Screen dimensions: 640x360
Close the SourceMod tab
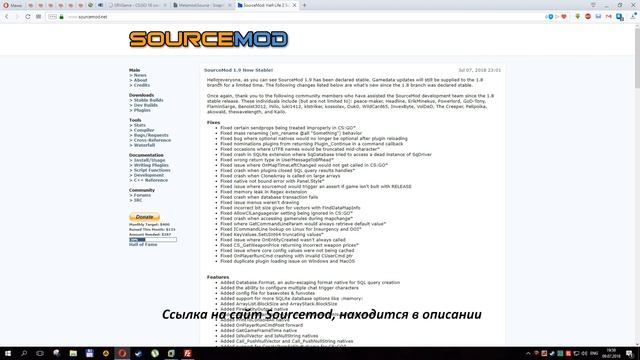coord(294,5)
